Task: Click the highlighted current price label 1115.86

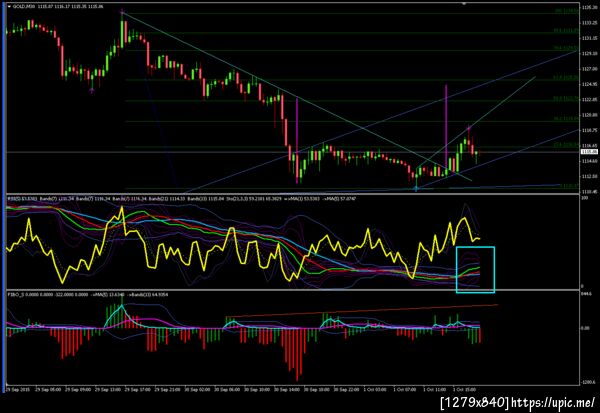Action: pos(589,152)
